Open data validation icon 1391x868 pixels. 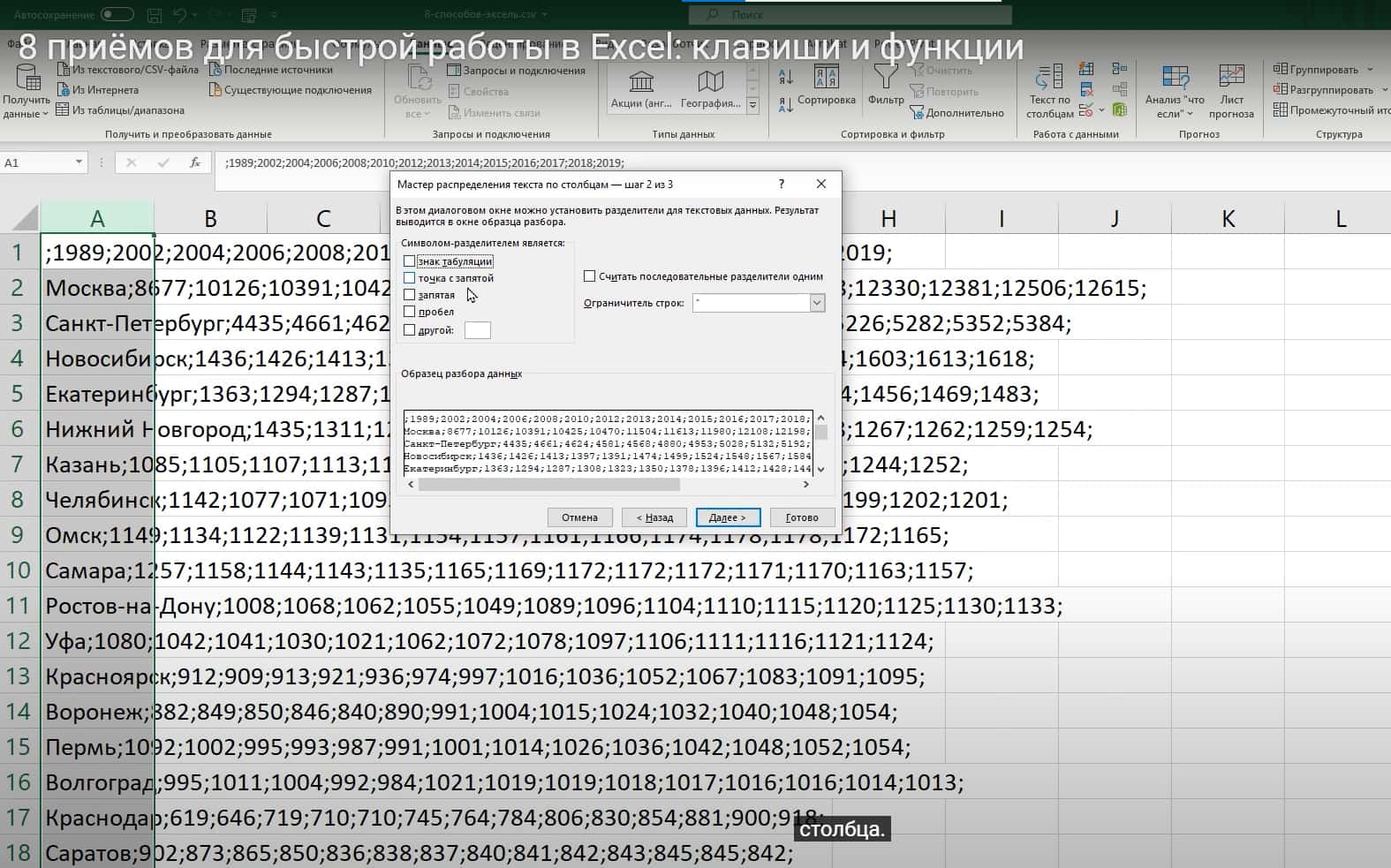[x=1085, y=110]
